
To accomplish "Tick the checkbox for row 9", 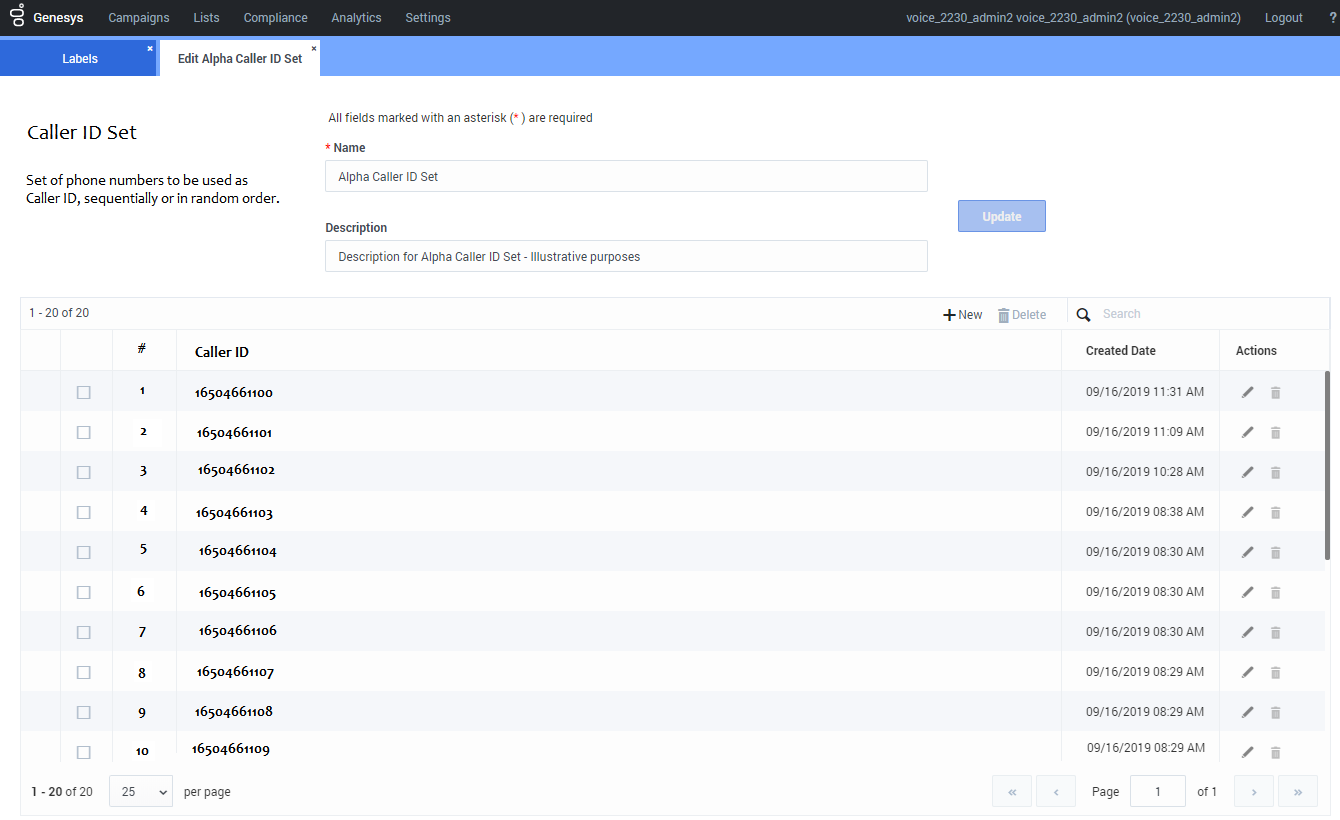I will coord(84,712).
